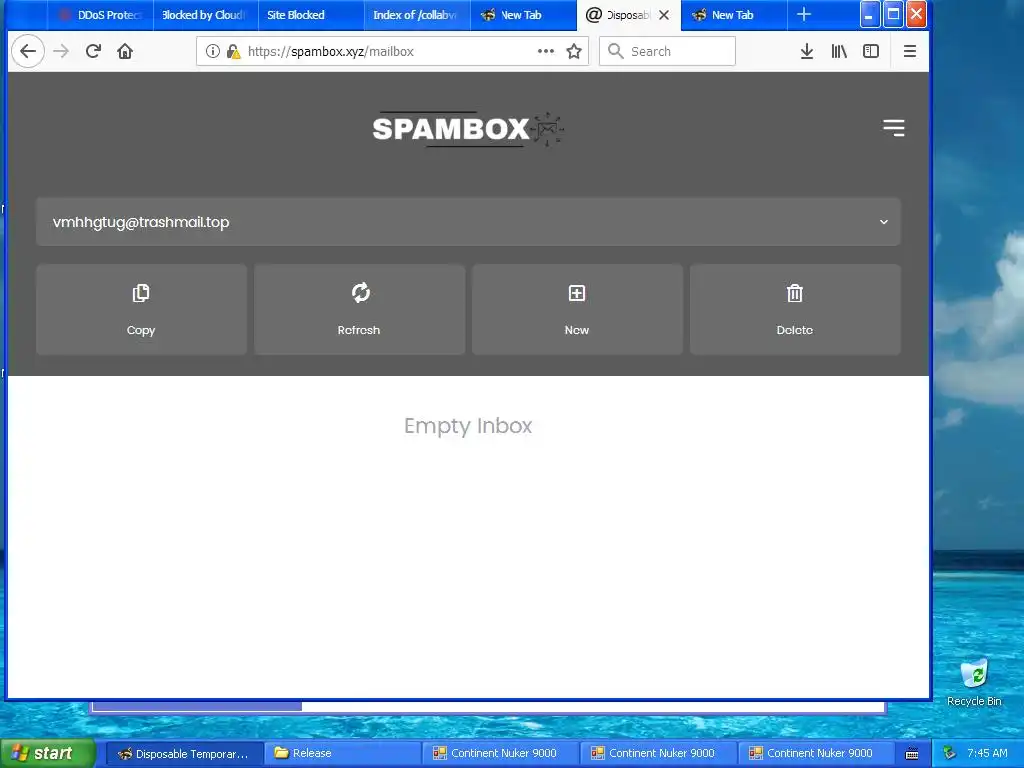This screenshot has height=768, width=1024.
Task: Open the downloads panel
Action: (x=807, y=51)
